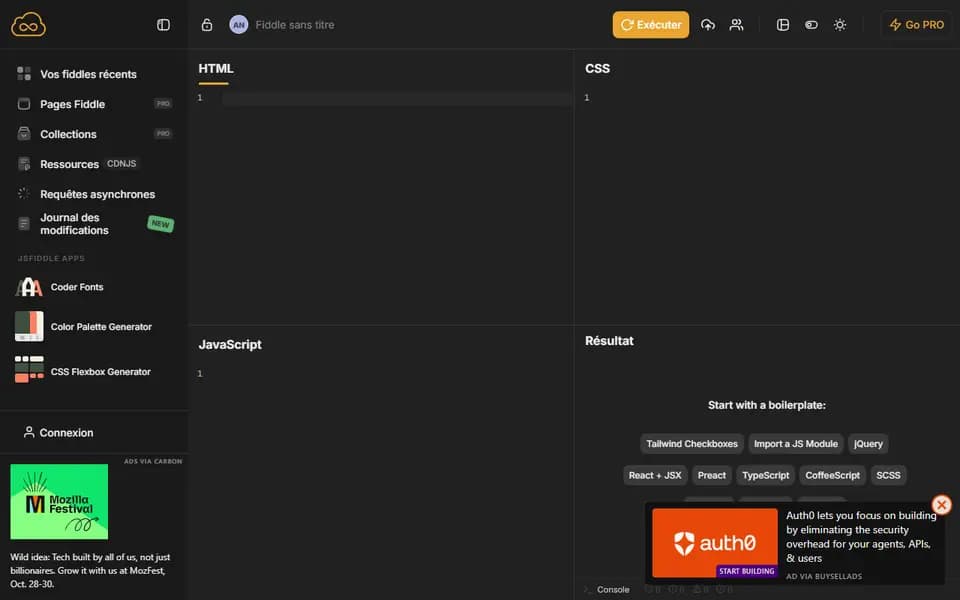Click the Coder Fonts label
The width and height of the screenshot is (960, 600).
(77, 287)
